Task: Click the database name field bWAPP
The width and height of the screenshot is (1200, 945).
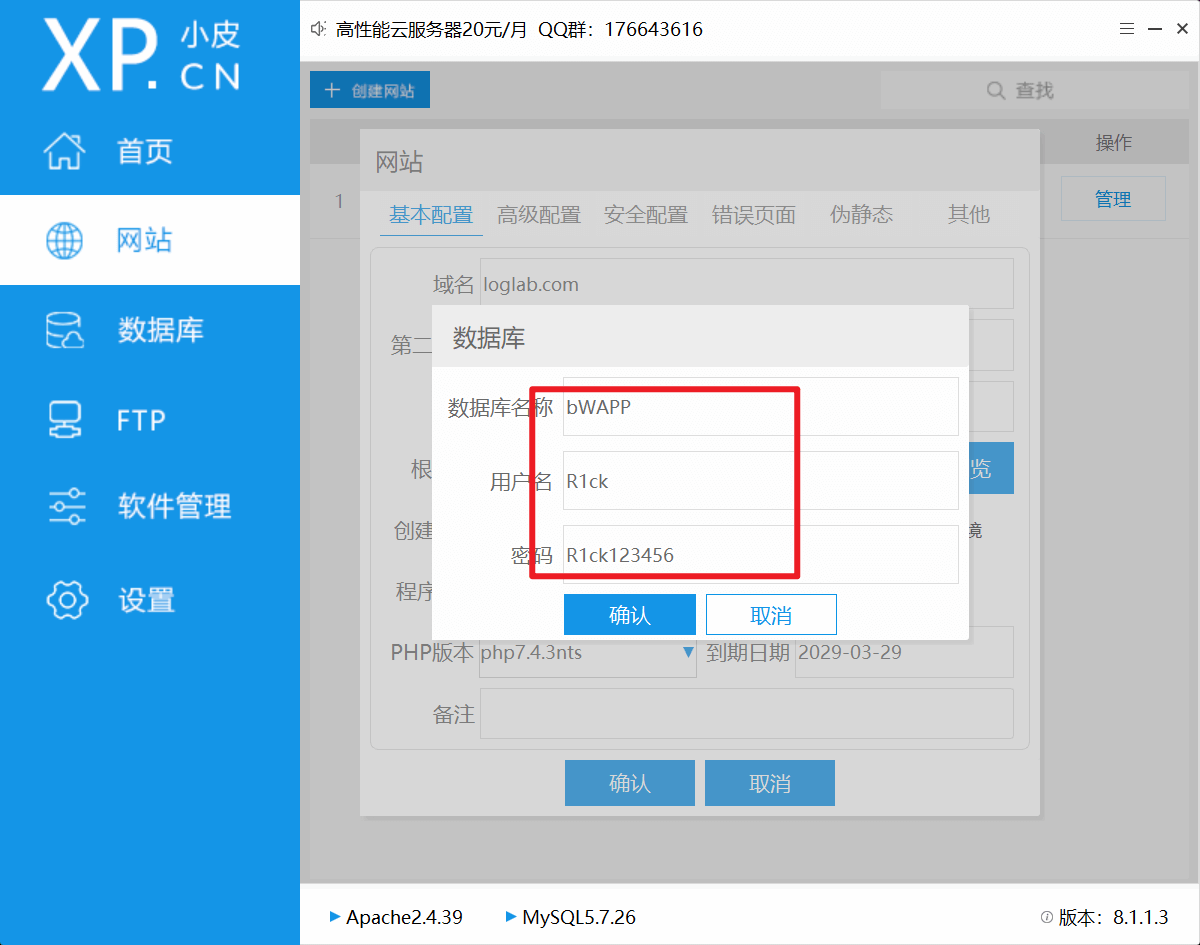Action: [x=760, y=407]
